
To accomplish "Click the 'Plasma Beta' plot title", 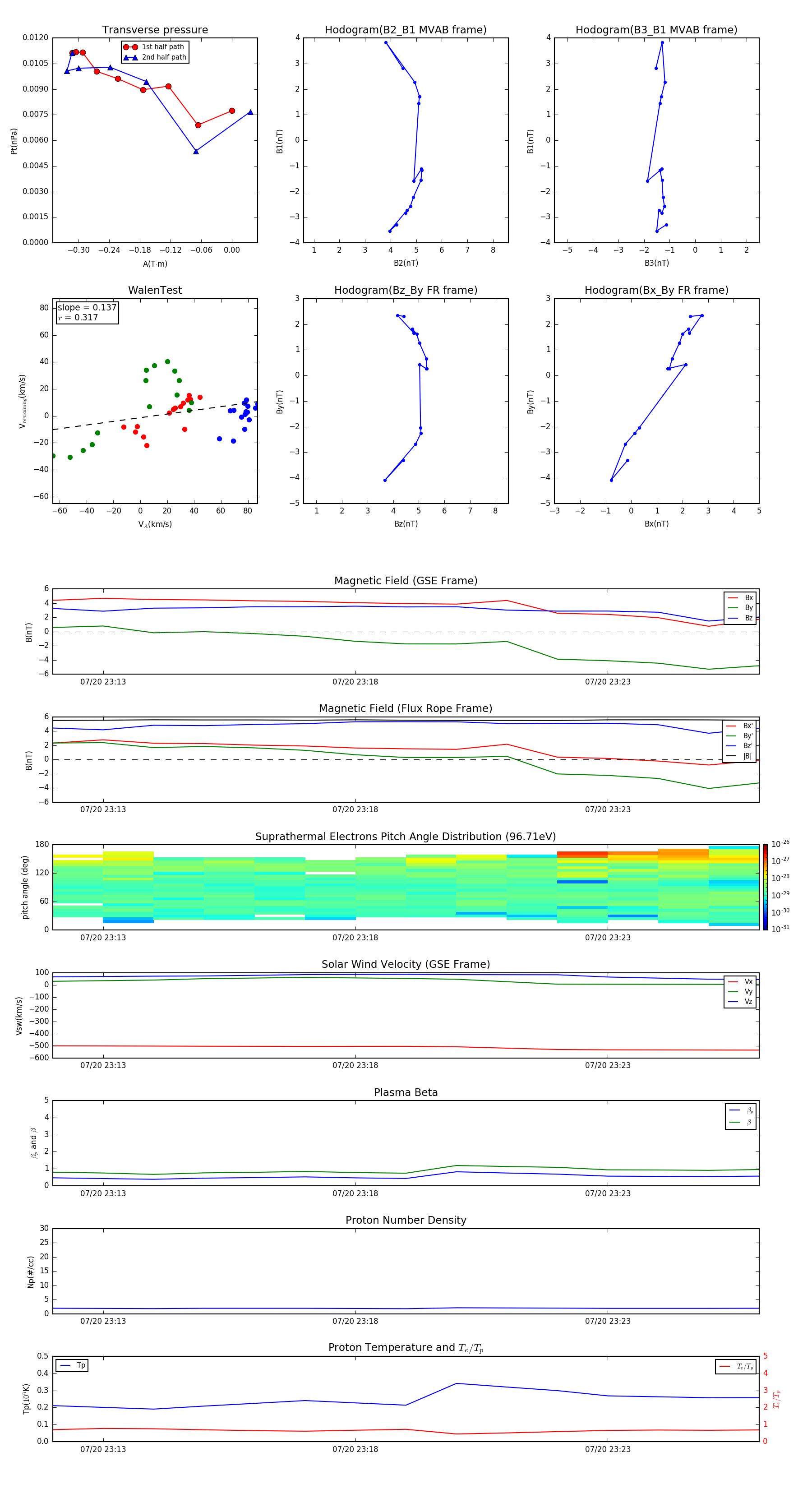I will 406,1093.
